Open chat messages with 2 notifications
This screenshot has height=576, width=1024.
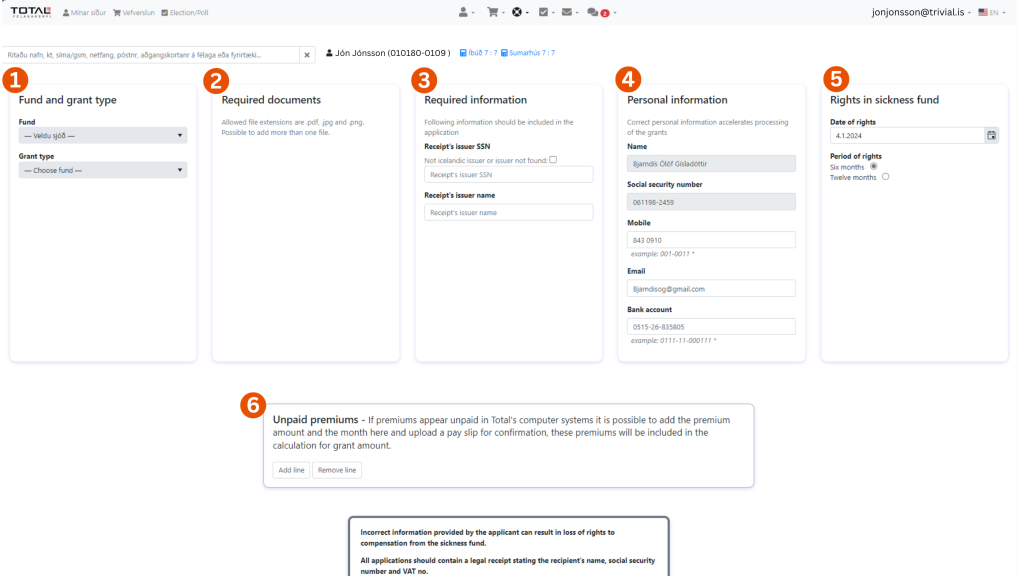click(600, 12)
